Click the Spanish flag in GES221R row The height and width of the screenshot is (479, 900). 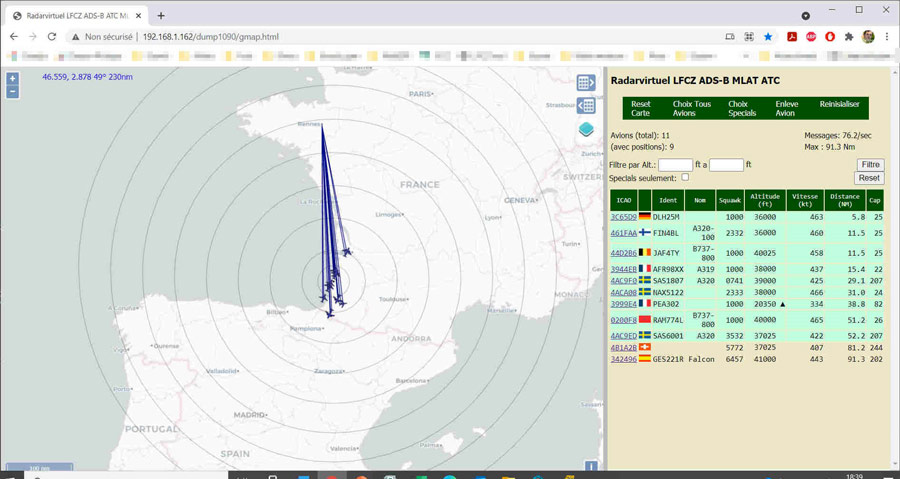tap(645, 359)
